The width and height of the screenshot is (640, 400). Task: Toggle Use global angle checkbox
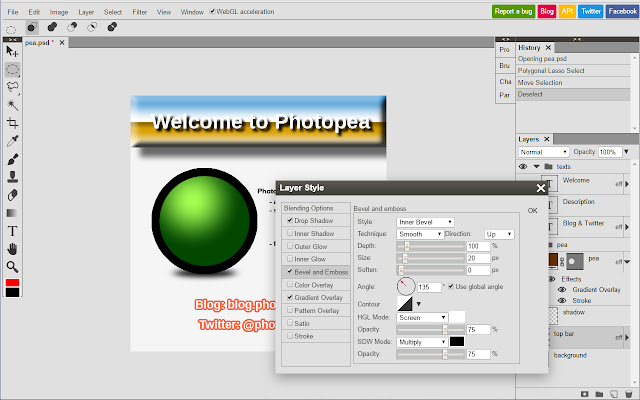451,286
